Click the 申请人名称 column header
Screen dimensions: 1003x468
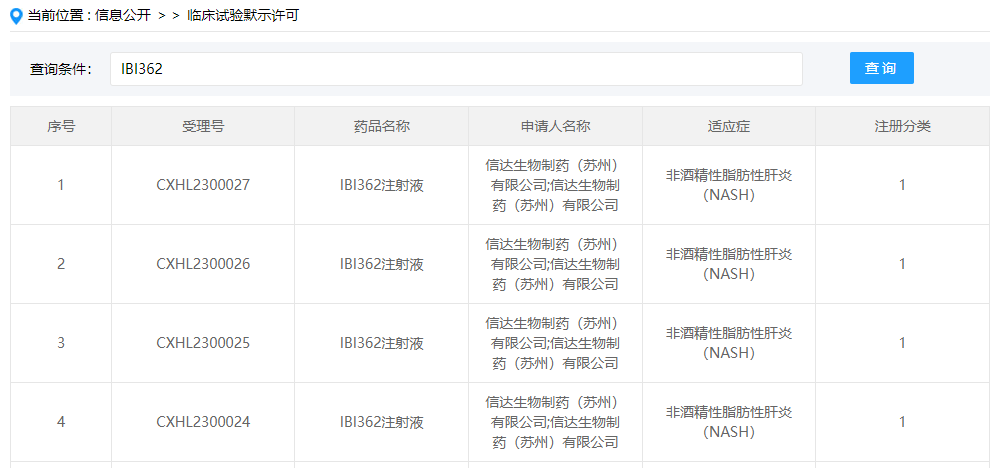[x=555, y=127]
